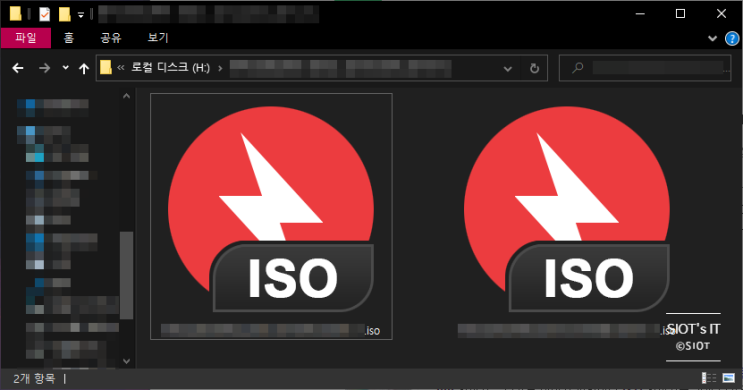Image resolution: width=743 pixels, height=390 pixels.
Task: Click the magnifier search icon
Action: point(577,68)
